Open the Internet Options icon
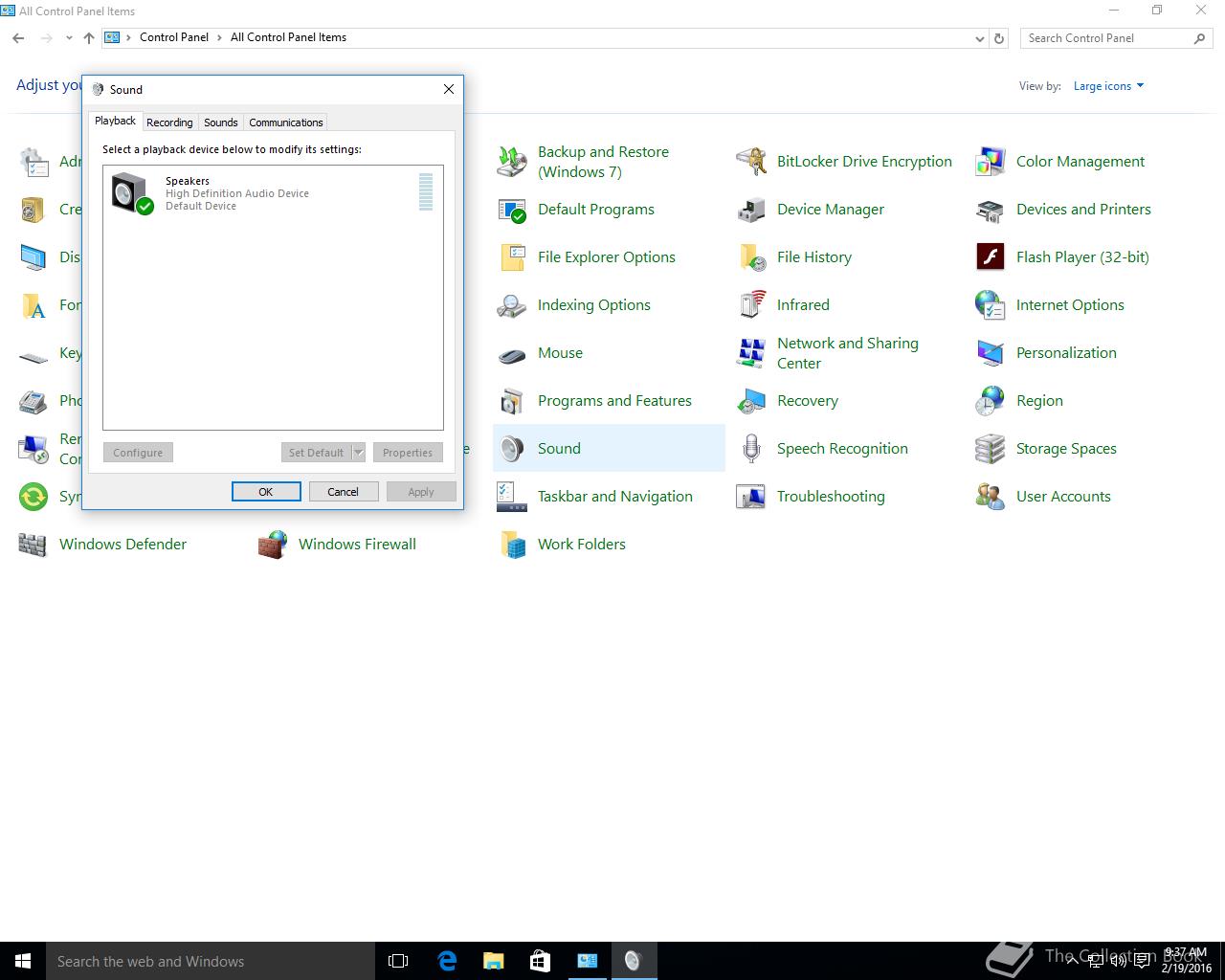 [x=991, y=305]
